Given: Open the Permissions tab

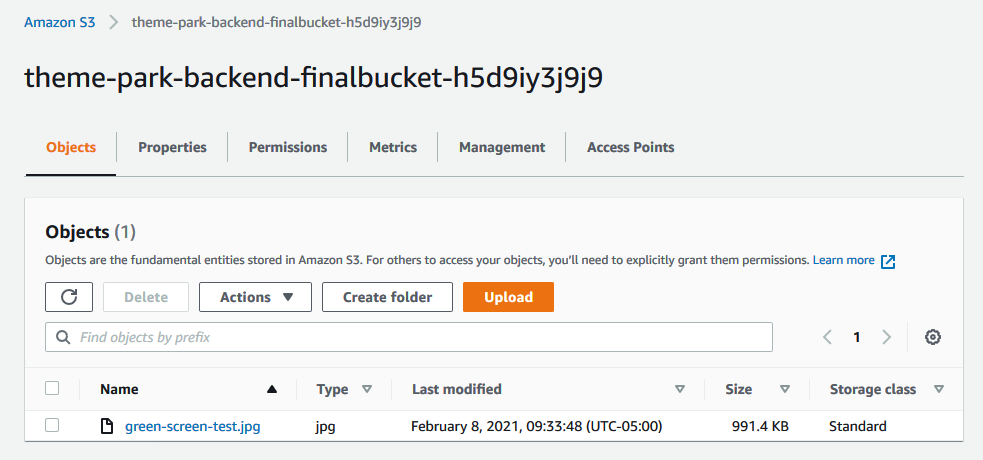Looking at the screenshot, I should 288,147.
